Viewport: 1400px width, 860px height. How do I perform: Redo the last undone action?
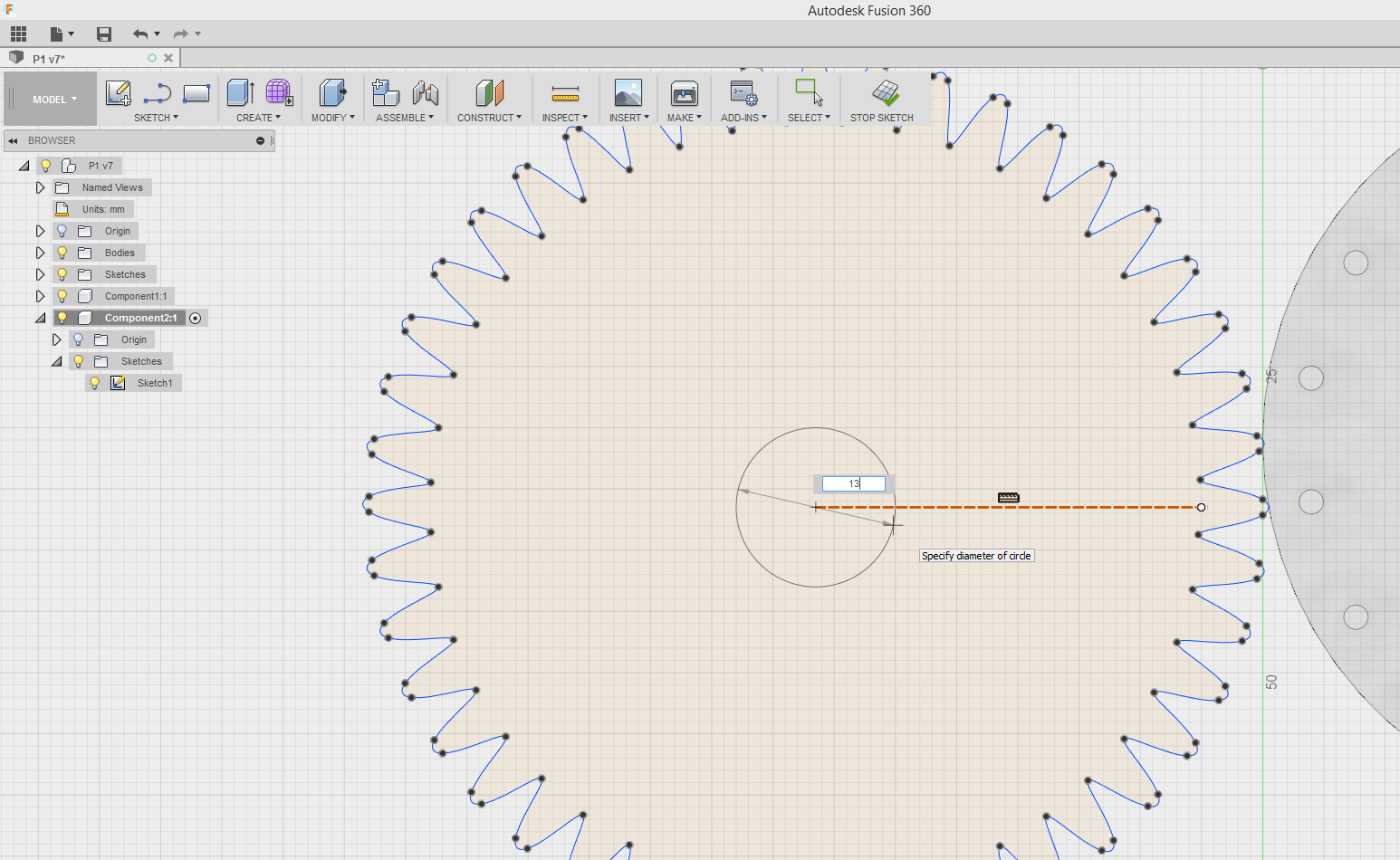pyautogui.click(x=181, y=34)
